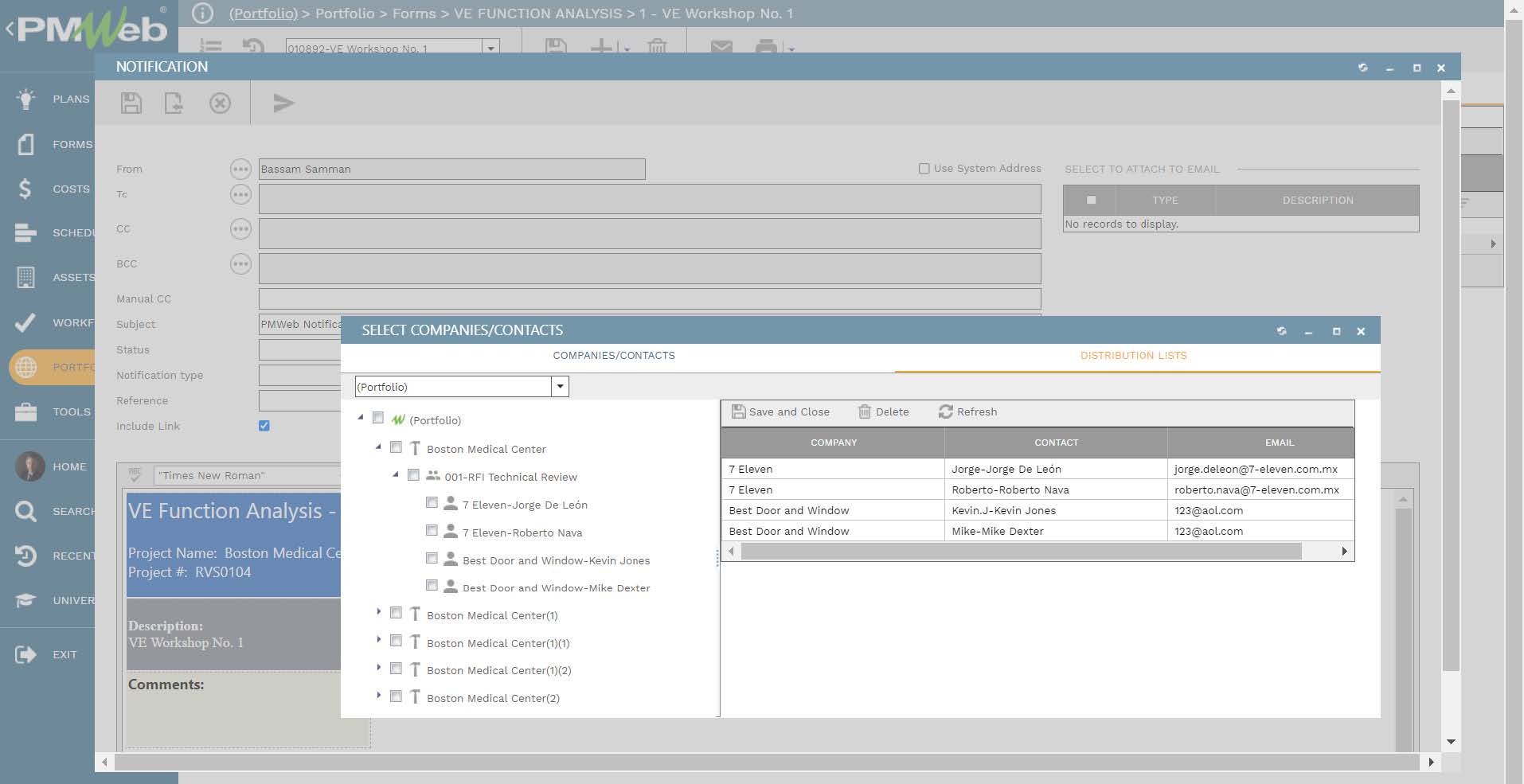Expand the Boston Medical Center(1) tree node
The image size is (1524, 784).
point(378,612)
